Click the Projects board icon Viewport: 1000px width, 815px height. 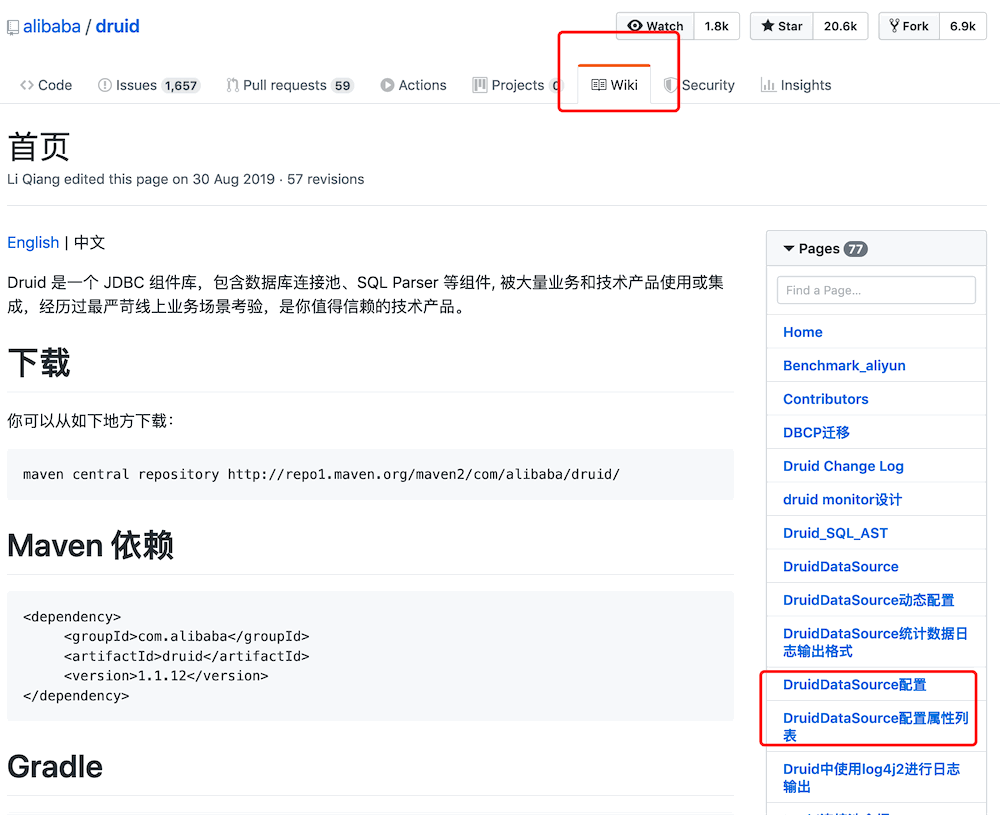(x=480, y=85)
